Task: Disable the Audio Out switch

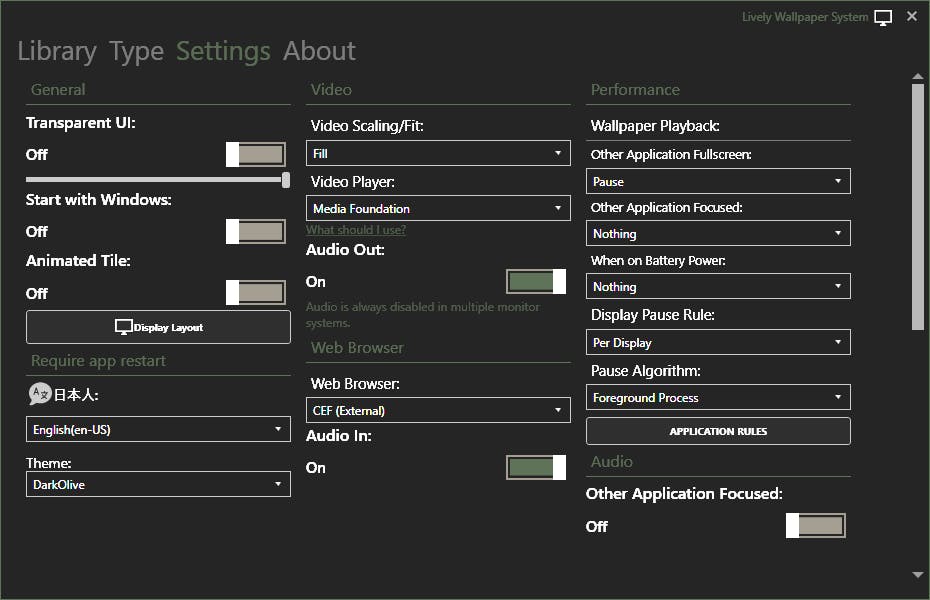Action: (x=536, y=282)
